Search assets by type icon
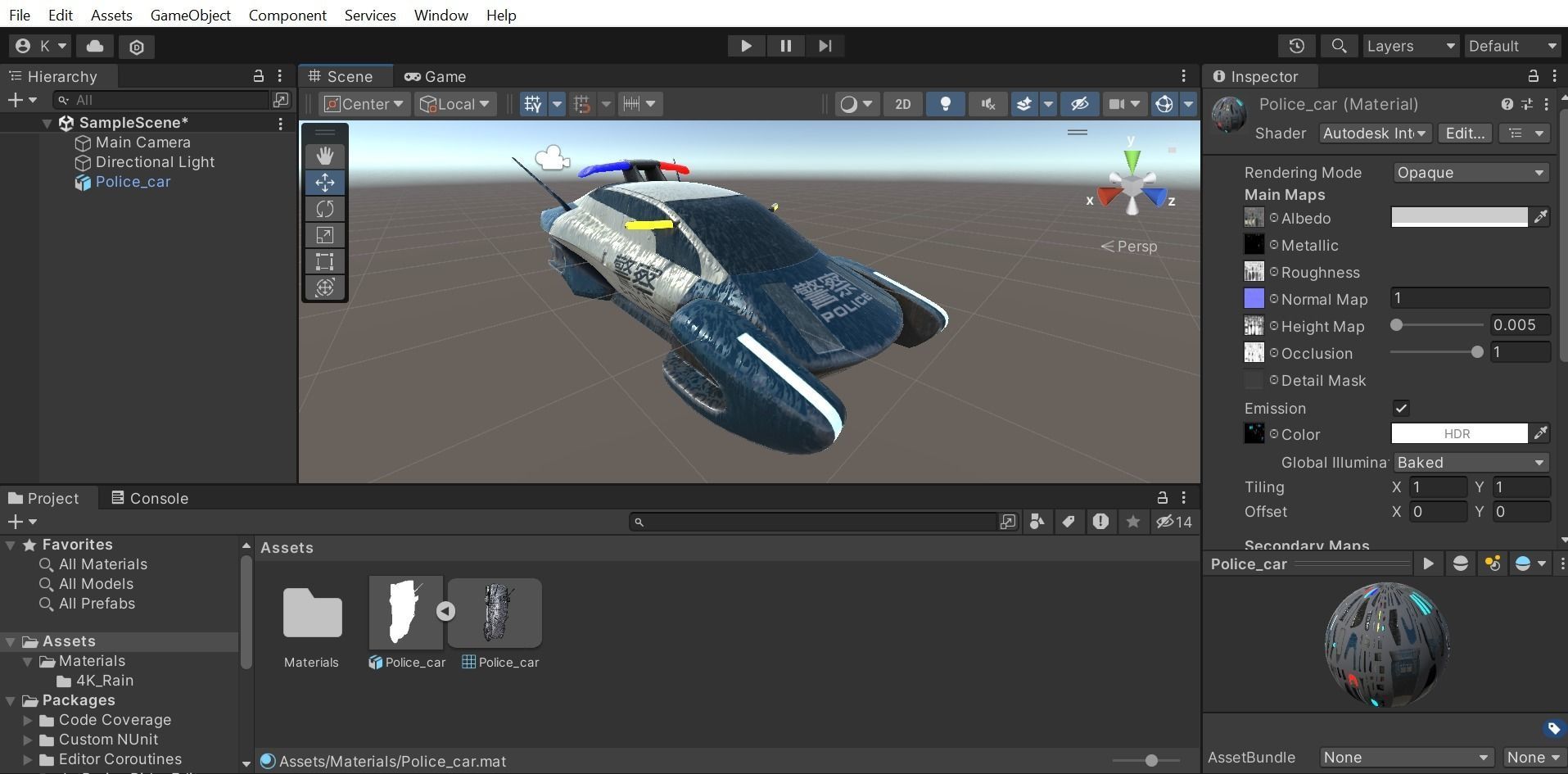Viewport: 1568px width, 774px height. tap(1037, 522)
